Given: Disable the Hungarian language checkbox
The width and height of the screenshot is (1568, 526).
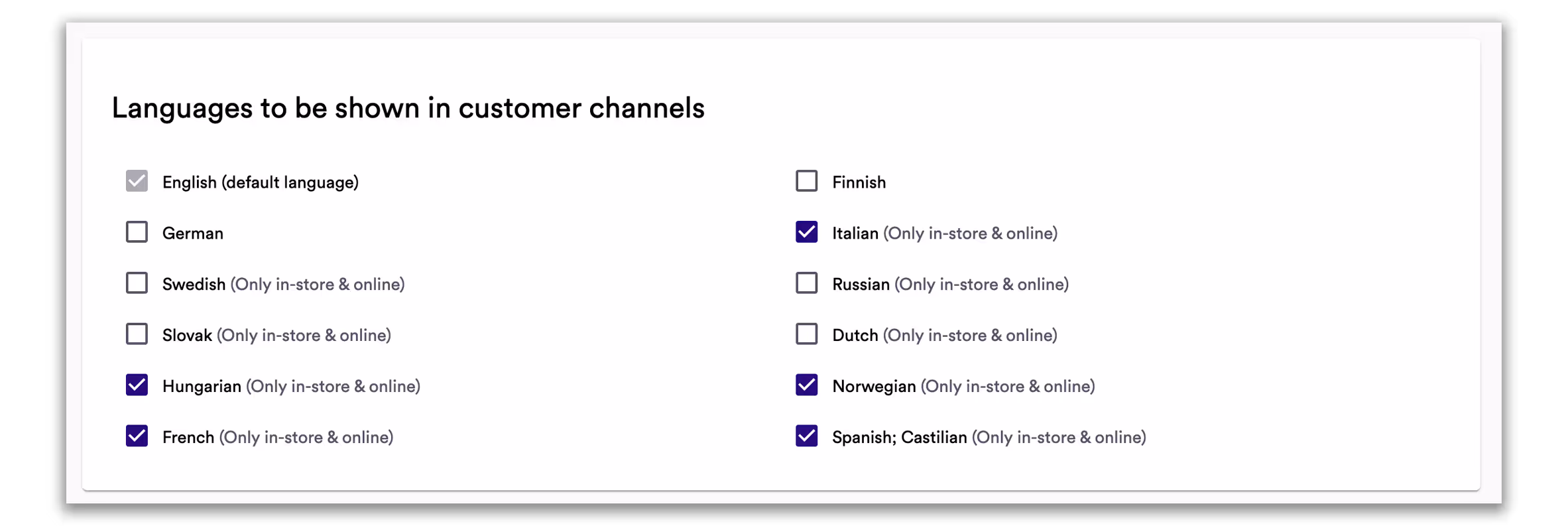Looking at the screenshot, I should pyautogui.click(x=137, y=385).
